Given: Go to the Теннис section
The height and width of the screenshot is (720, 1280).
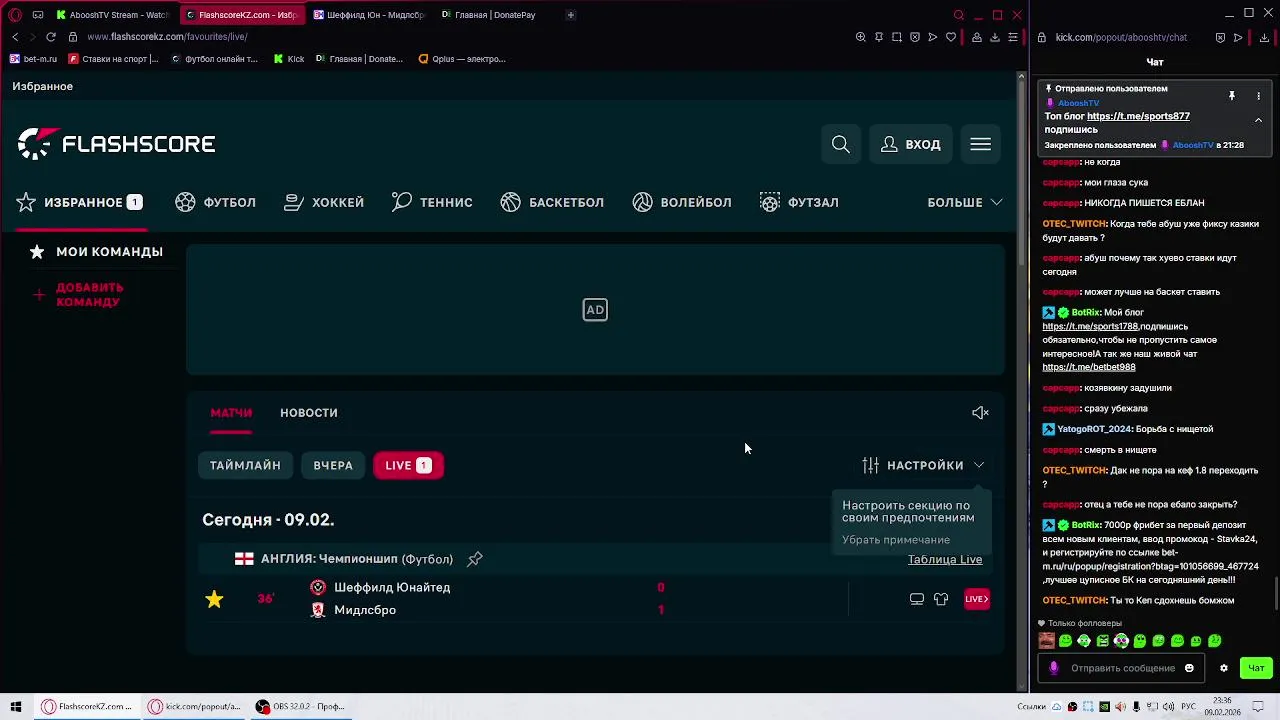Looking at the screenshot, I should pos(432,202).
